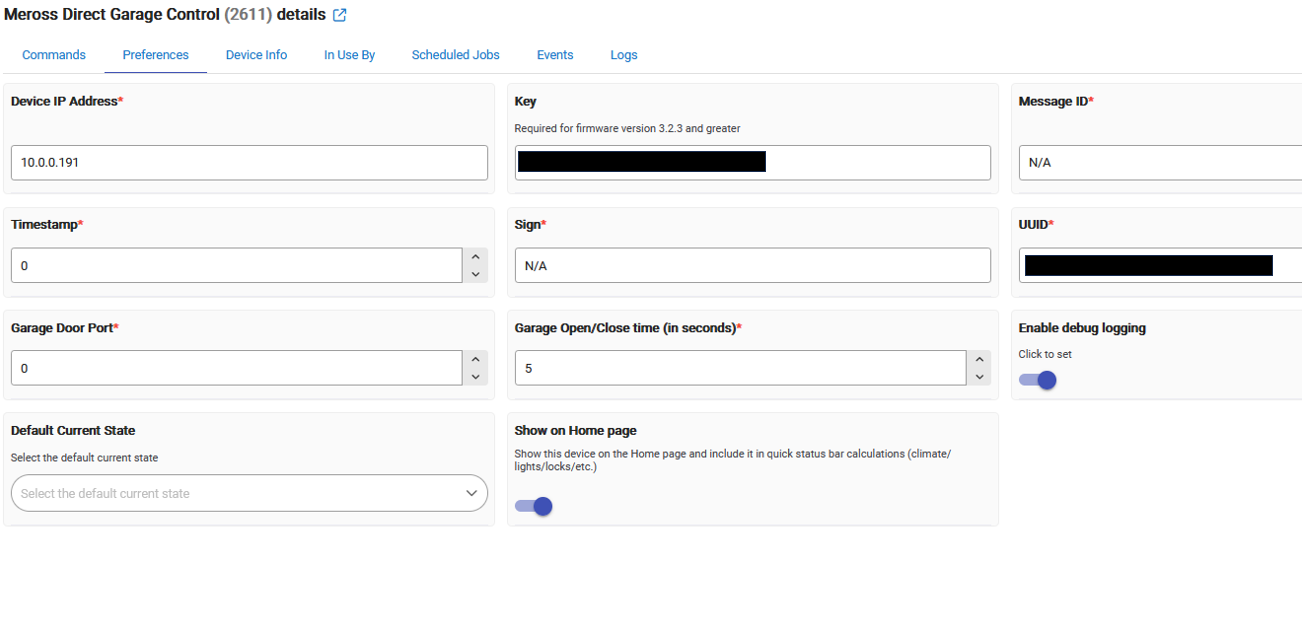This screenshot has width=1302, height=628.
Task: Toggle Enable debug logging switch
Action: click(x=1038, y=380)
